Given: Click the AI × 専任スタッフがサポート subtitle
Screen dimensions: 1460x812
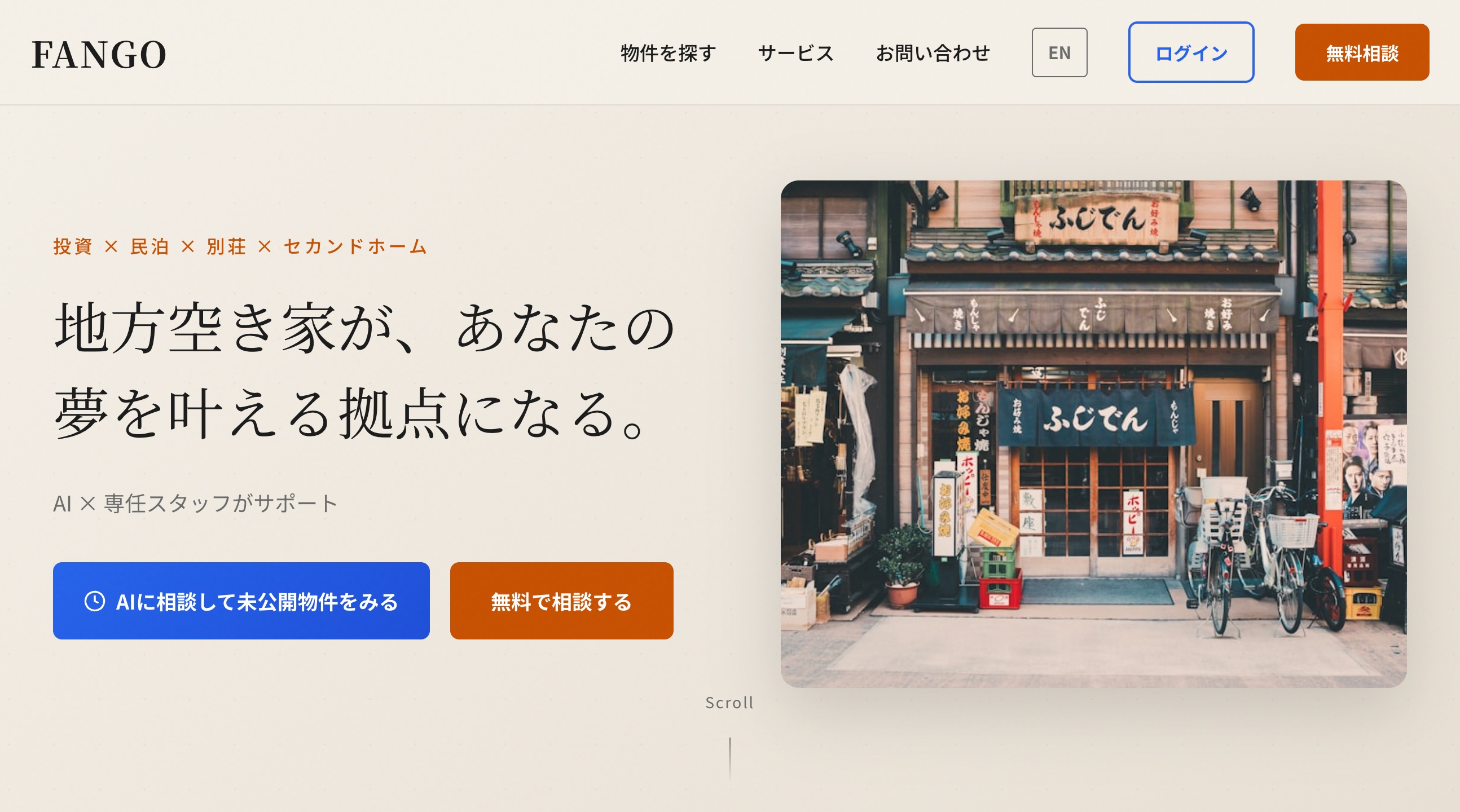Looking at the screenshot, I should click(x=196, y=503).
